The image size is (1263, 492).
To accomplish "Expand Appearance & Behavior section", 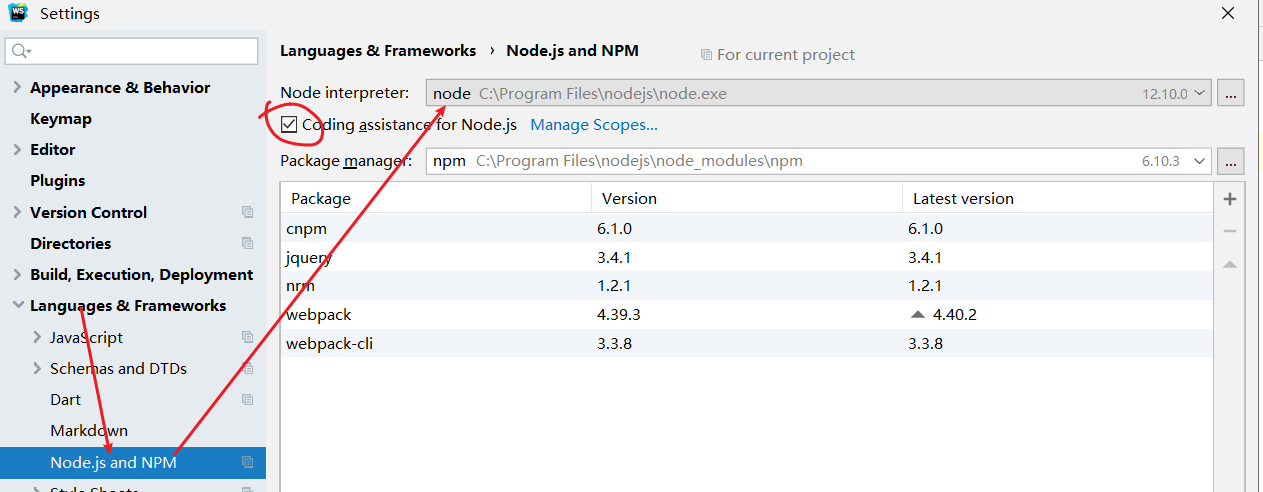I will (x=17, y=87).
